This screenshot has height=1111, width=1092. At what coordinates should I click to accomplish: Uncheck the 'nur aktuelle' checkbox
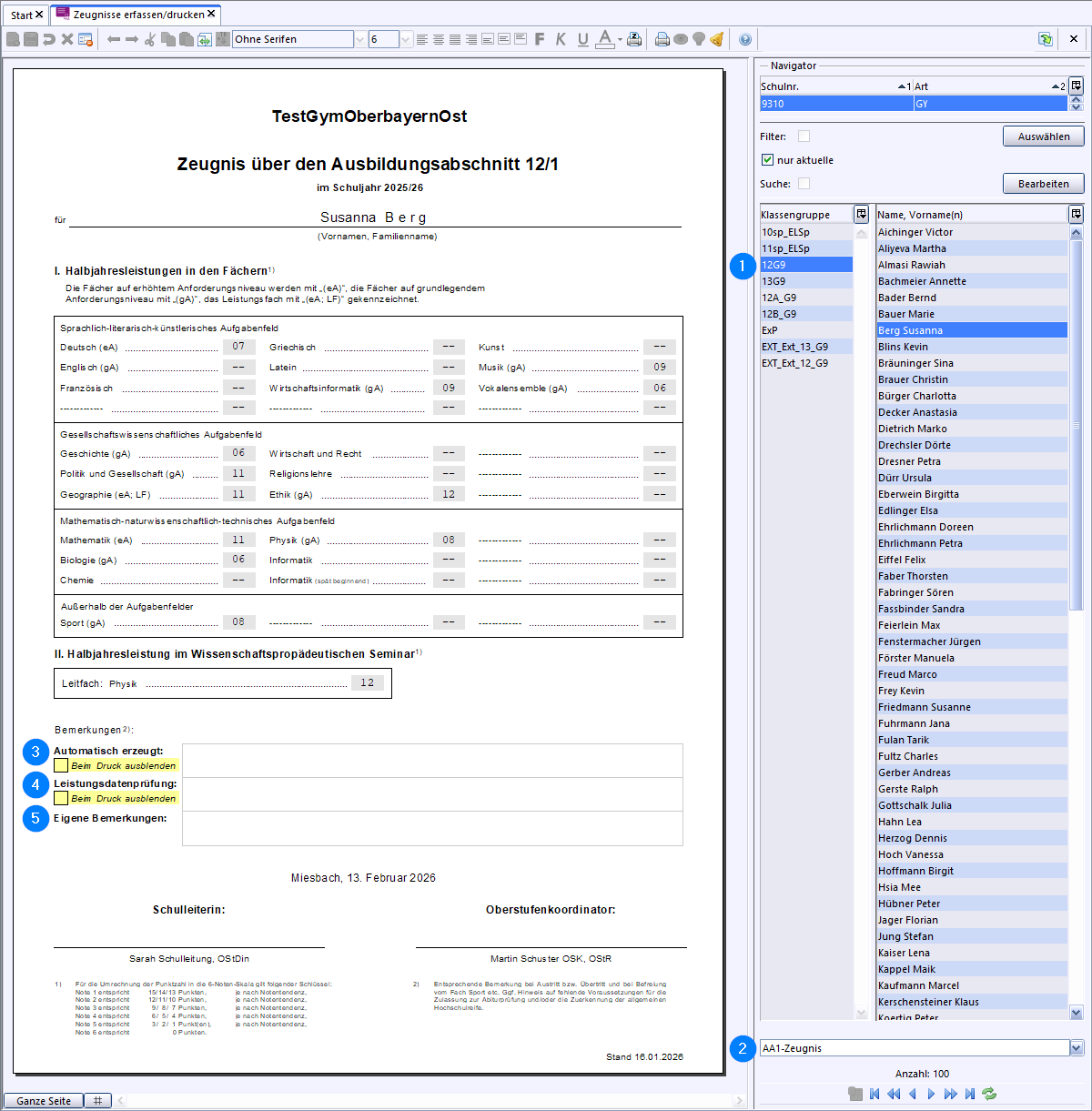coord(767,160)
